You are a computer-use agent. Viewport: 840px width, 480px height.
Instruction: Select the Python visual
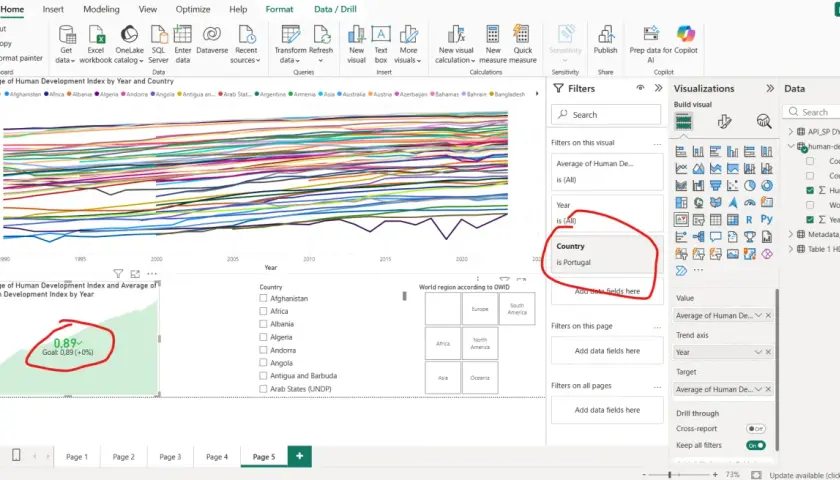point(767,220)
